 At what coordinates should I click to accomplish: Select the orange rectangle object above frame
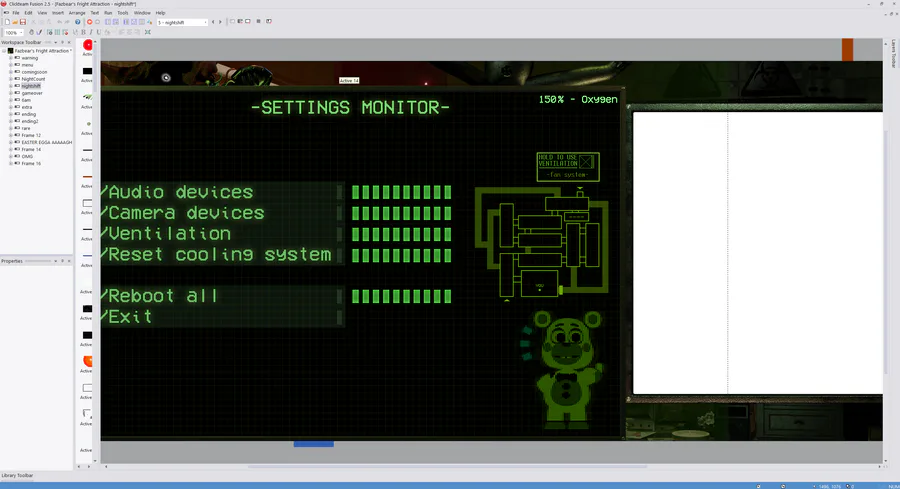coord(847,49)
